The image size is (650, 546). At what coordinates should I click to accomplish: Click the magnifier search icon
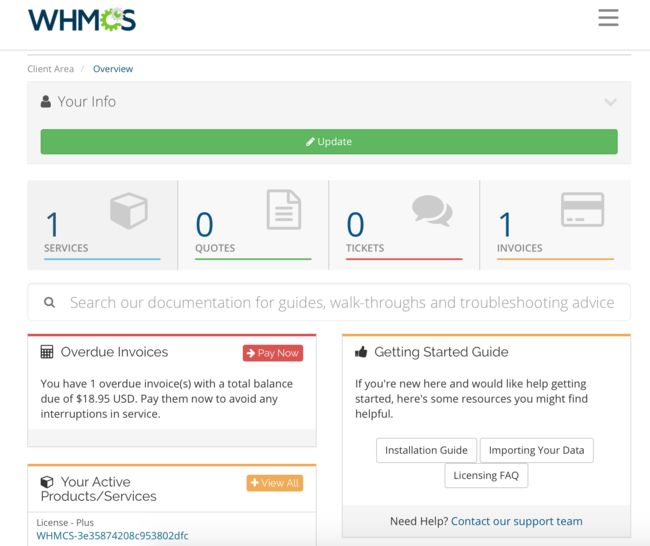(49, 303)
